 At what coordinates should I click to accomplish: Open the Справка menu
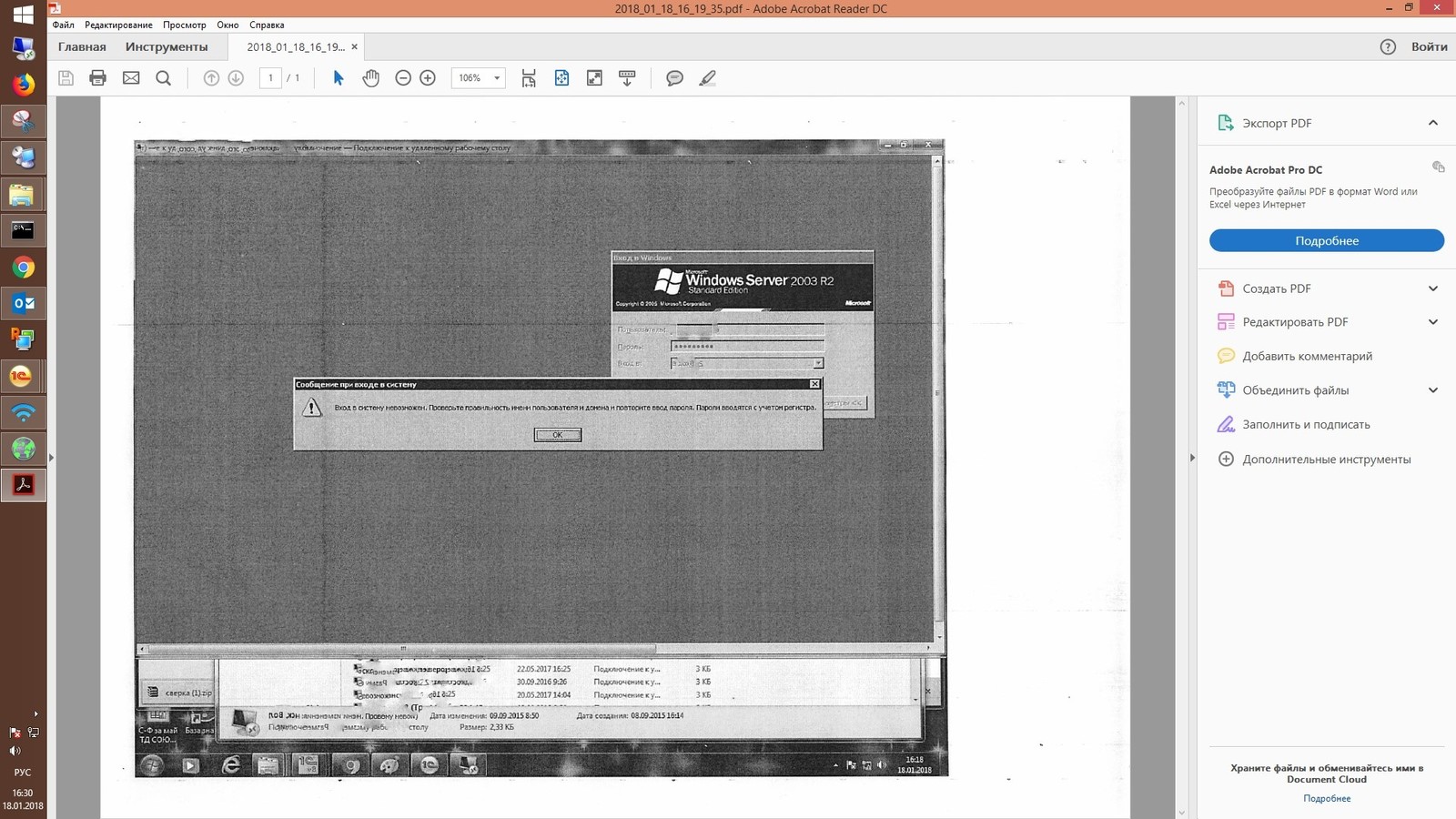pyautogui.click(x=267, y=25)
